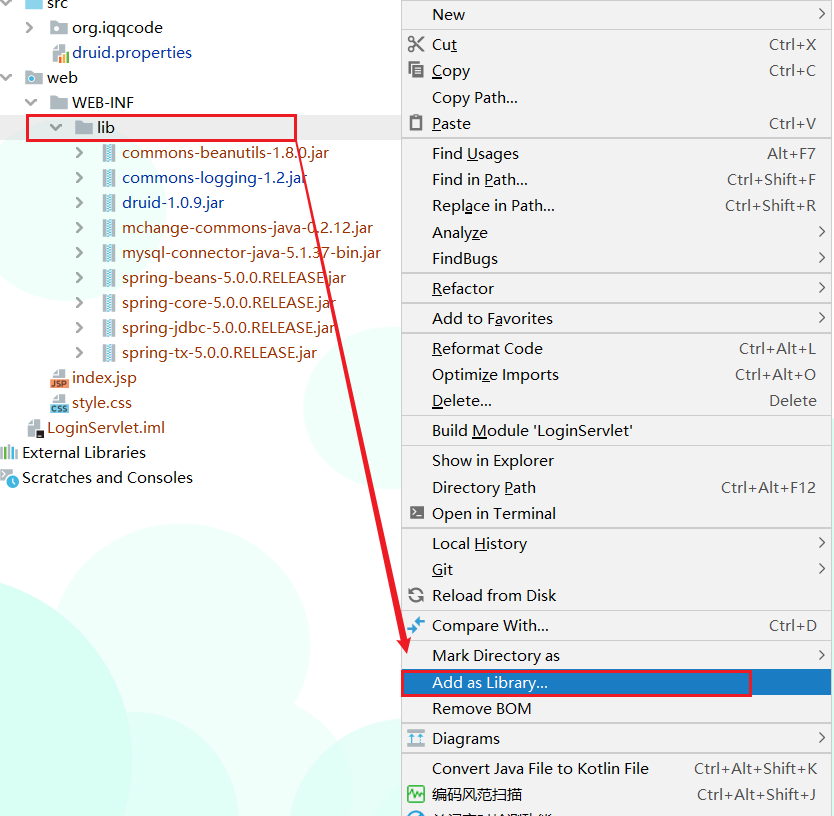Click the Compare With arrows icon
The image size is (834, 816).
[416, 625]
